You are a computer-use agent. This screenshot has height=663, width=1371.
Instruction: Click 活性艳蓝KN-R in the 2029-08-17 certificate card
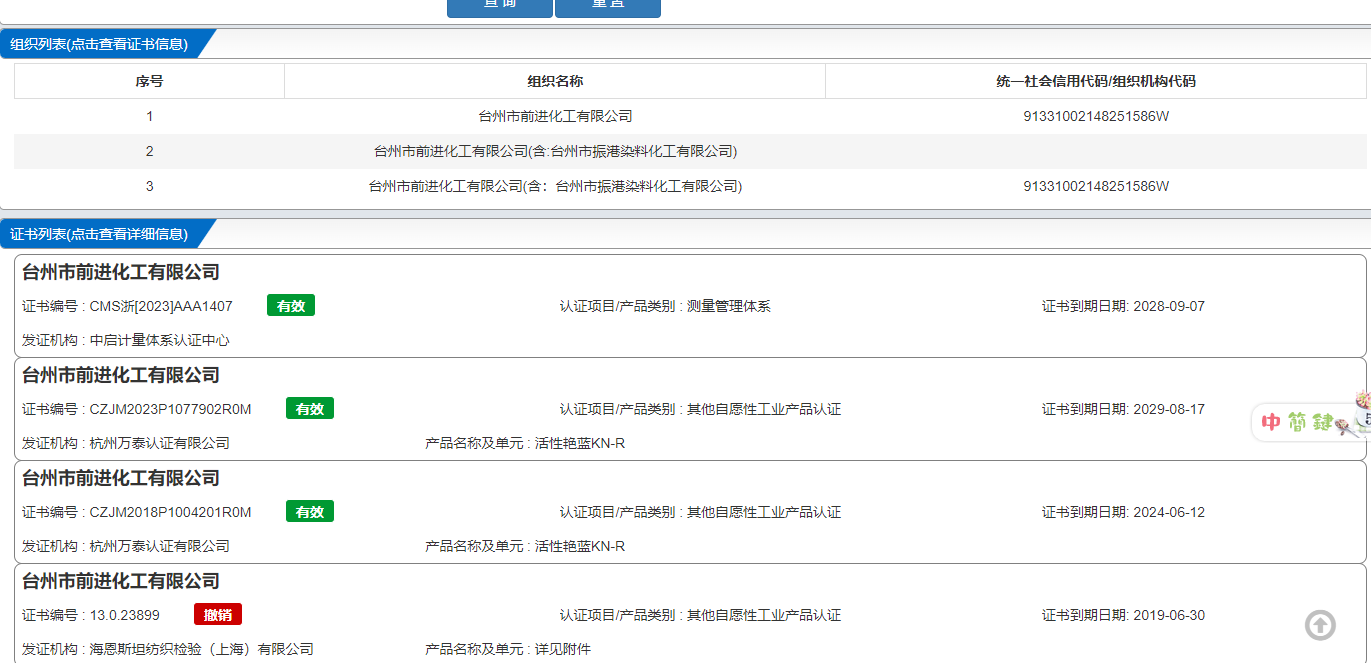[x=580, y=443]
